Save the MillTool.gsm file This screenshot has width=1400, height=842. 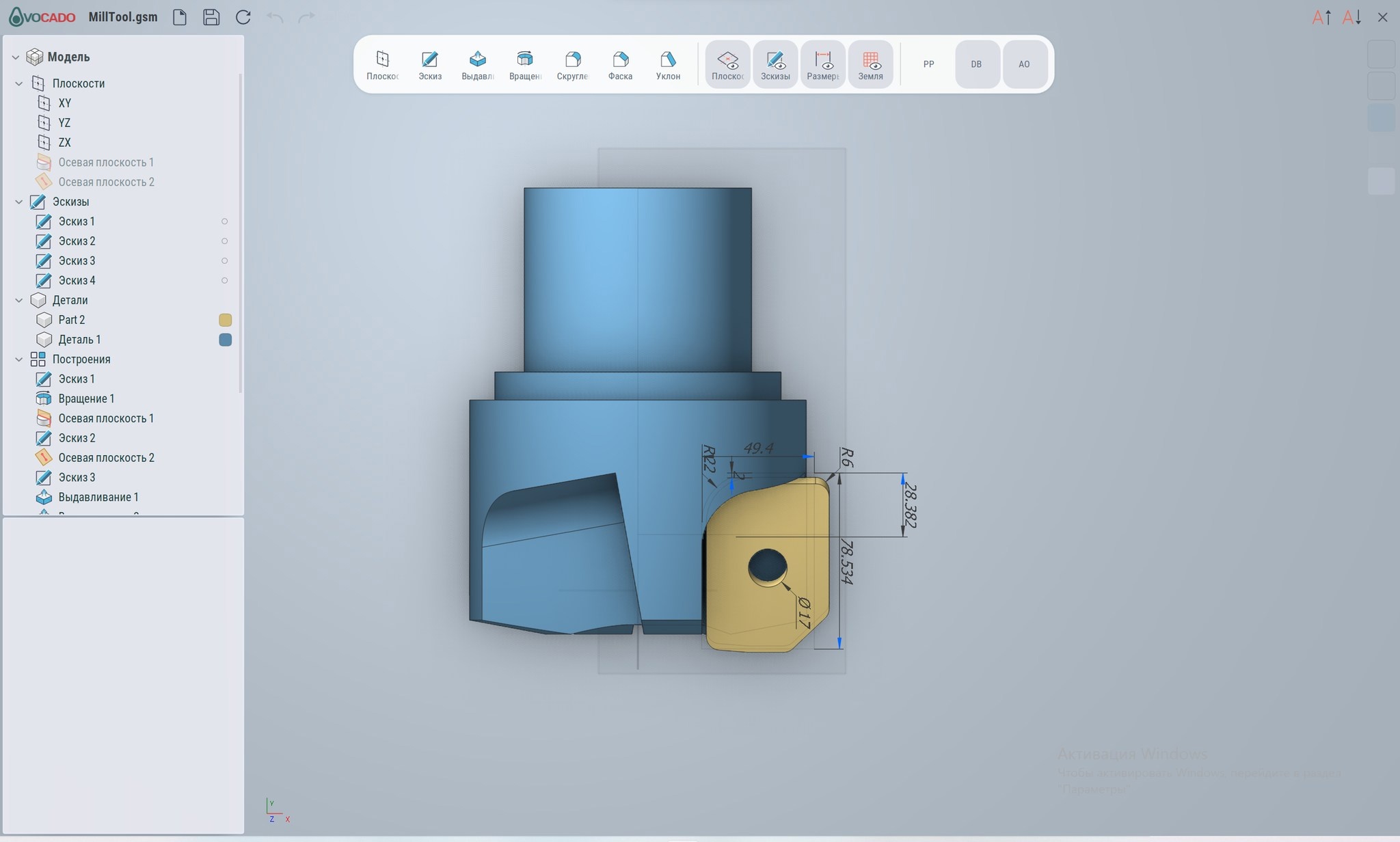211,17
